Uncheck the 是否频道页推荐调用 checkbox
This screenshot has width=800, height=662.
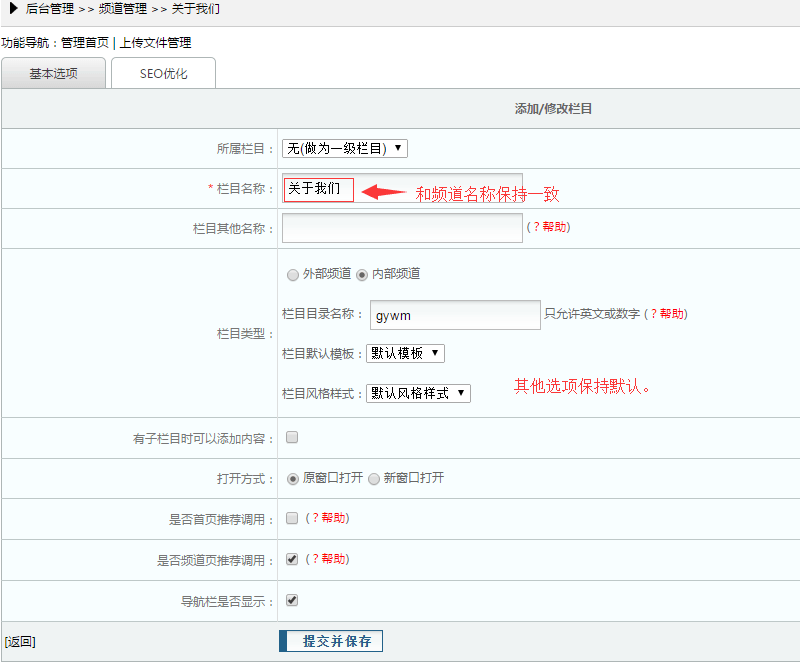(292, 559)
